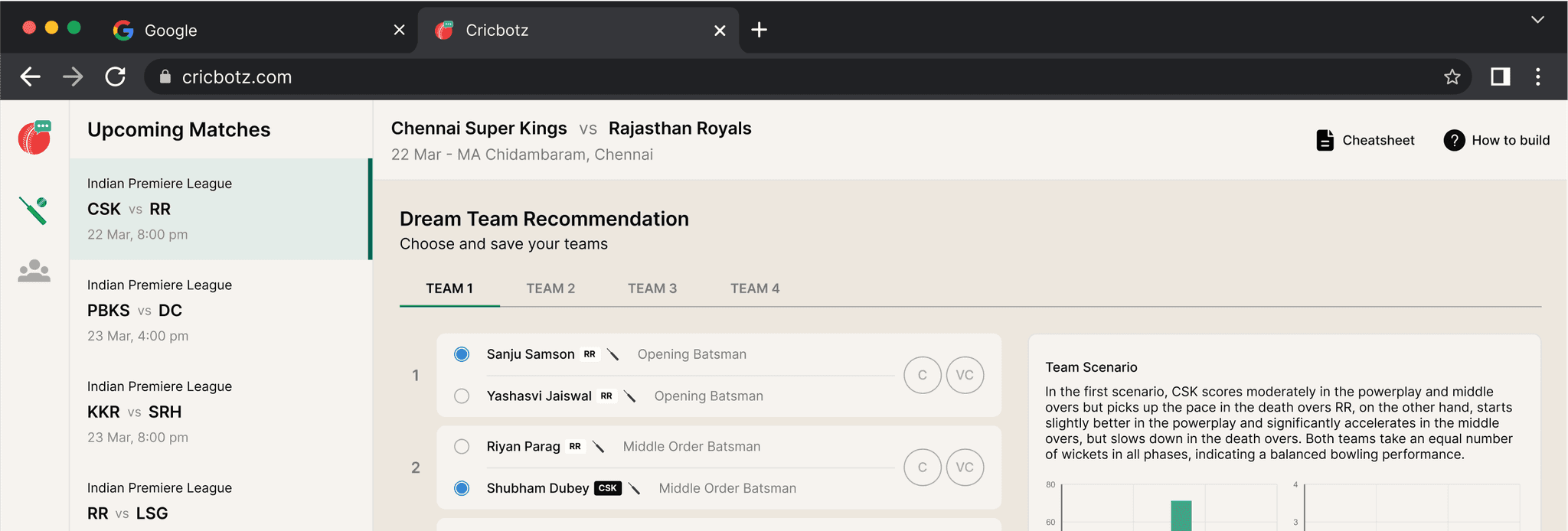Click the bat icon next to Shubham Dubey
The height and width of the screenshot is (531, 1568).
pyautogui.click(x=634, y=488)
